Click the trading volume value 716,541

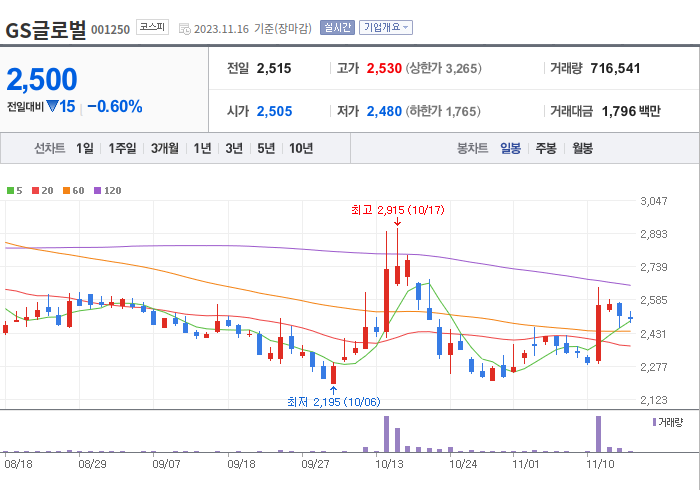coord(615,68)
